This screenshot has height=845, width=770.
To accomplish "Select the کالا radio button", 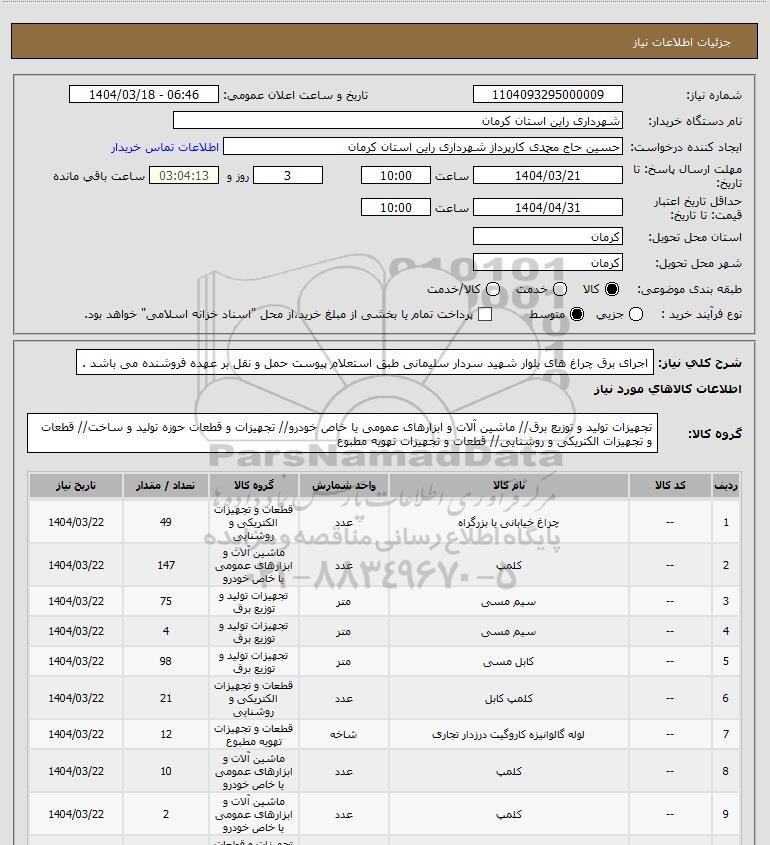I will 612,289.
